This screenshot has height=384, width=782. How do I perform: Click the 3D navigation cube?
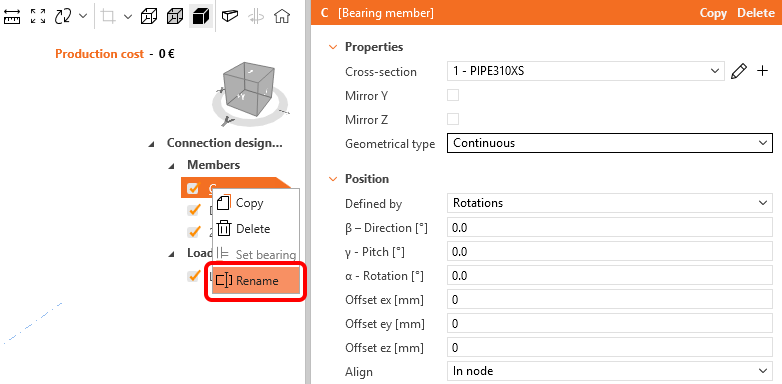(249, 91)
